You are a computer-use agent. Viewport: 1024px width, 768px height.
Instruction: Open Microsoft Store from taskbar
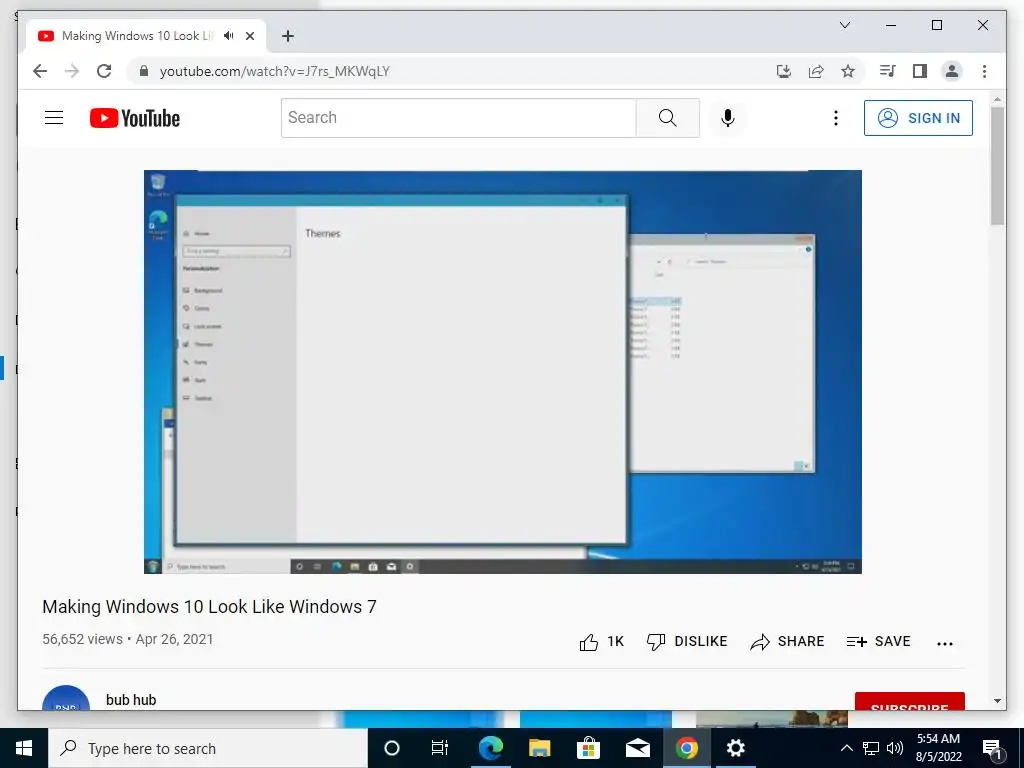pos(588,748)
